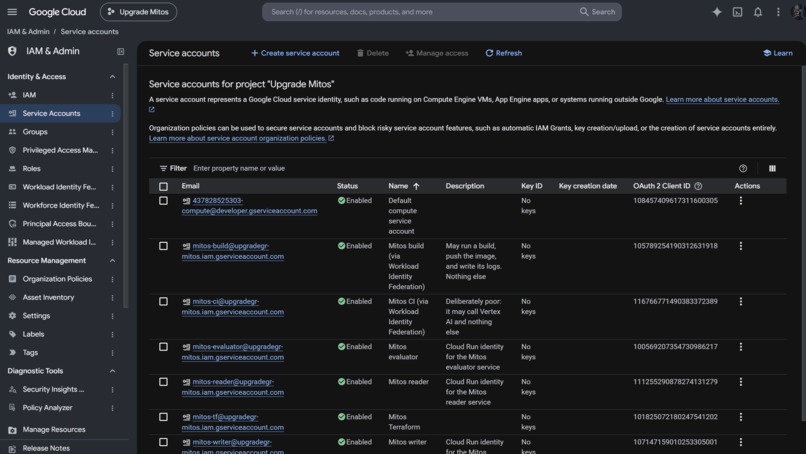Open the Gemini sparkle assistant icon
This screenshot has height=454, width=806.
point(717,12)
